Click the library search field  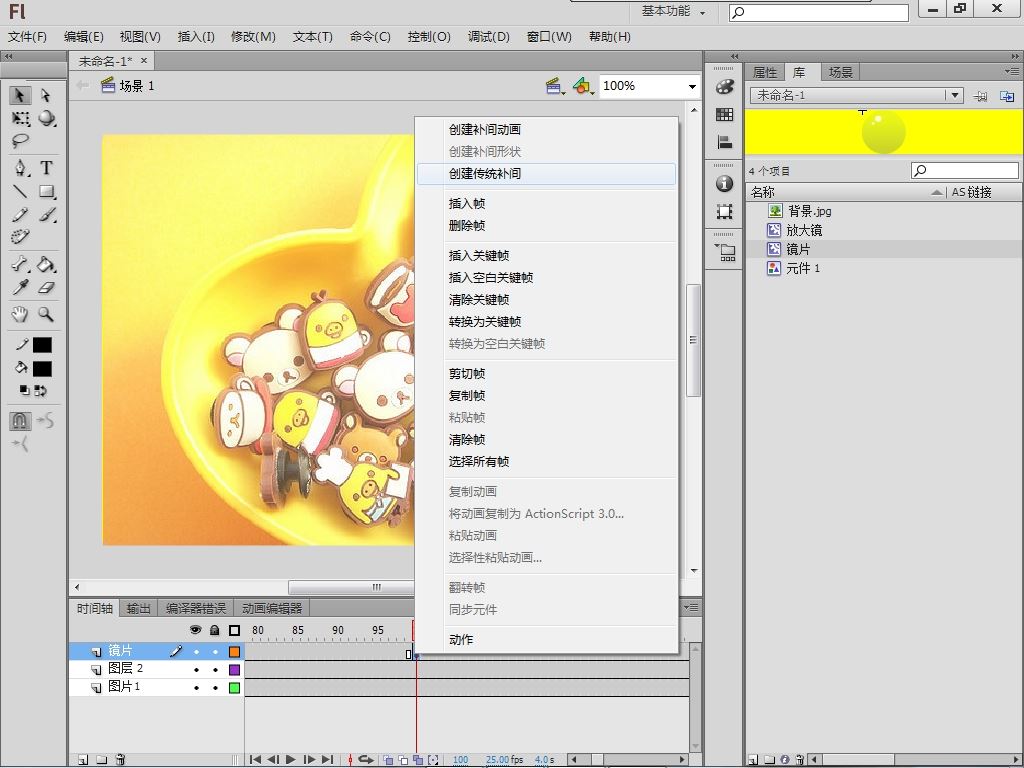click(965, 170)
